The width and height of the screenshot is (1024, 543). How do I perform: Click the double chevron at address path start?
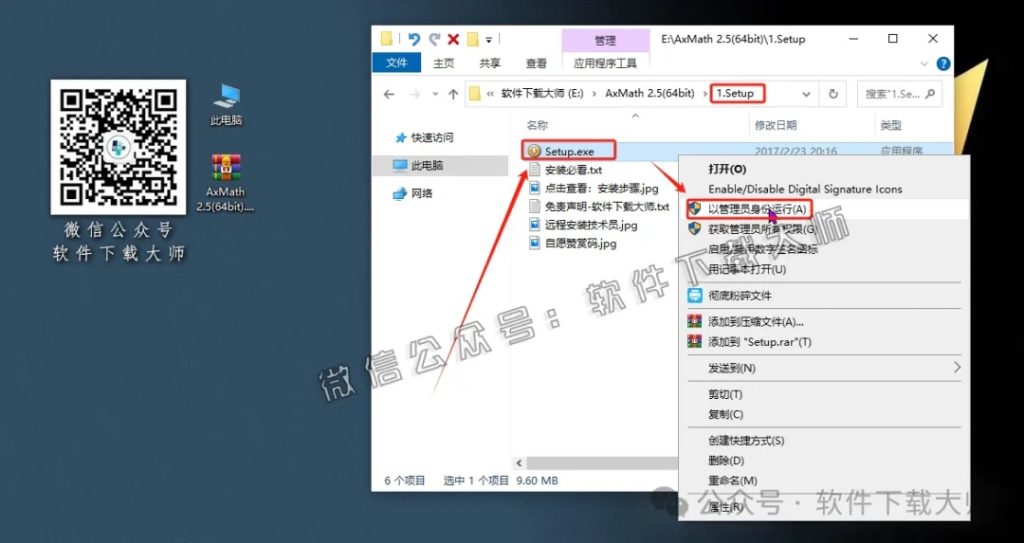(491, 94)
